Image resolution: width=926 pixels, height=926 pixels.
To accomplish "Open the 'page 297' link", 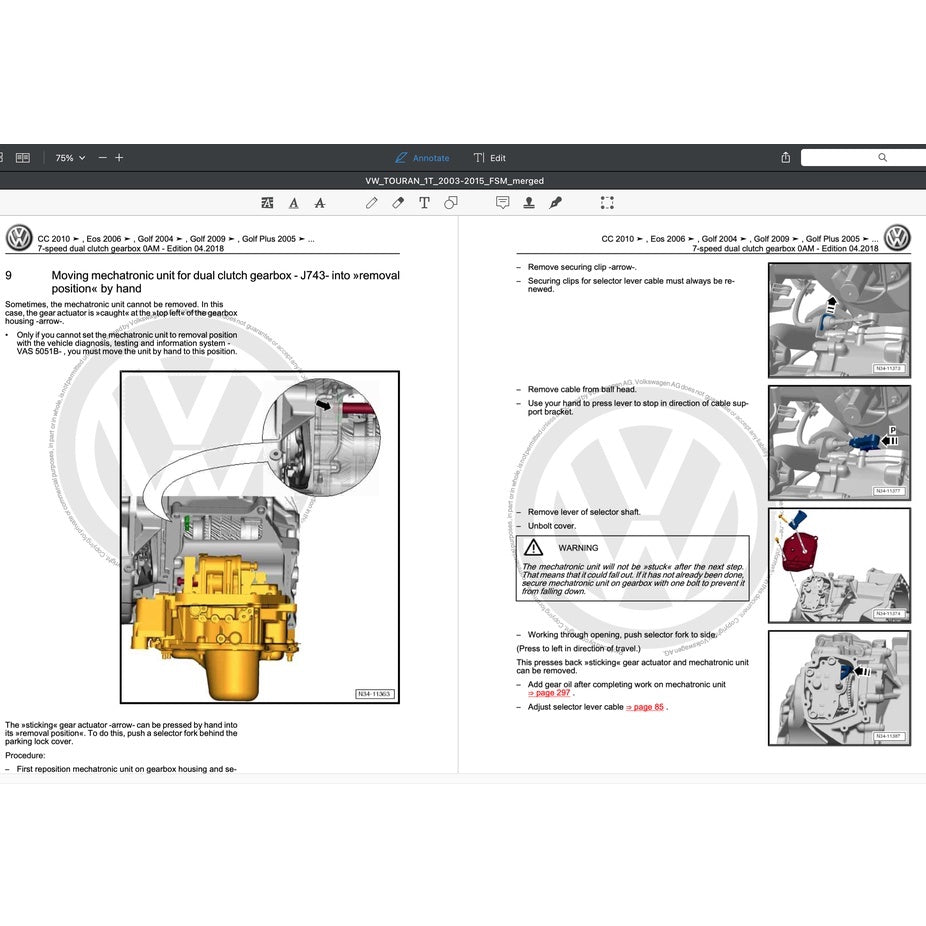I will 549,693.
